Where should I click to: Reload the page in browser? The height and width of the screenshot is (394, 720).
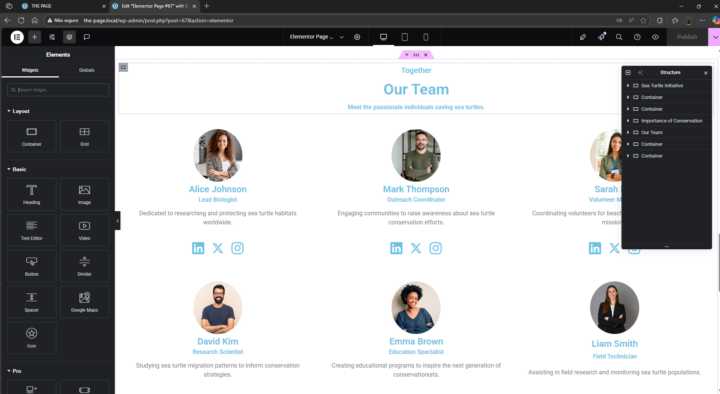21,20
